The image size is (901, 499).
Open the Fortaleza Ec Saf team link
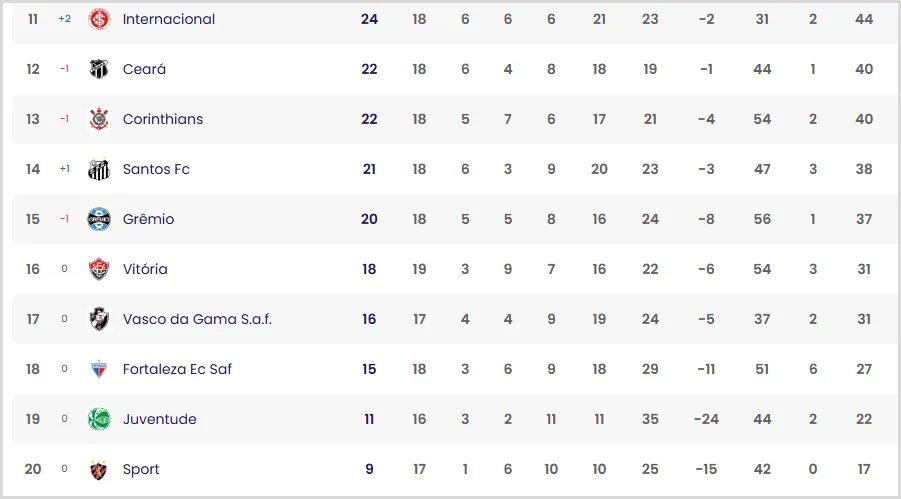point(177,369)
